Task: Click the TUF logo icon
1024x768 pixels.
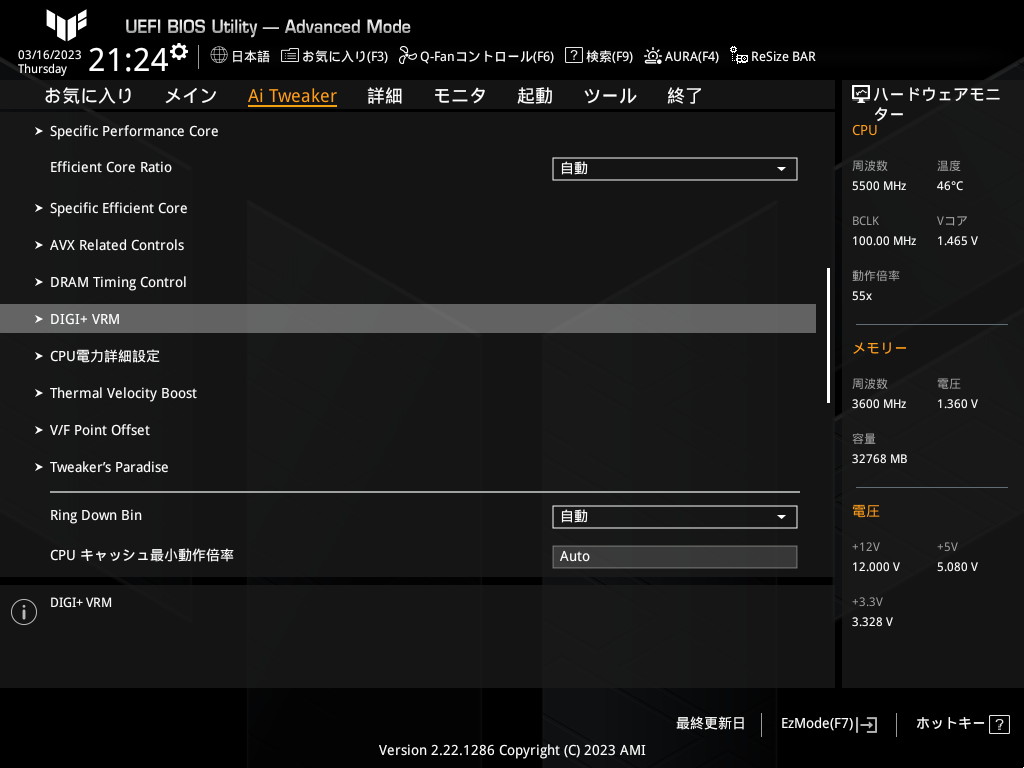Action: [x=66, y=25]
